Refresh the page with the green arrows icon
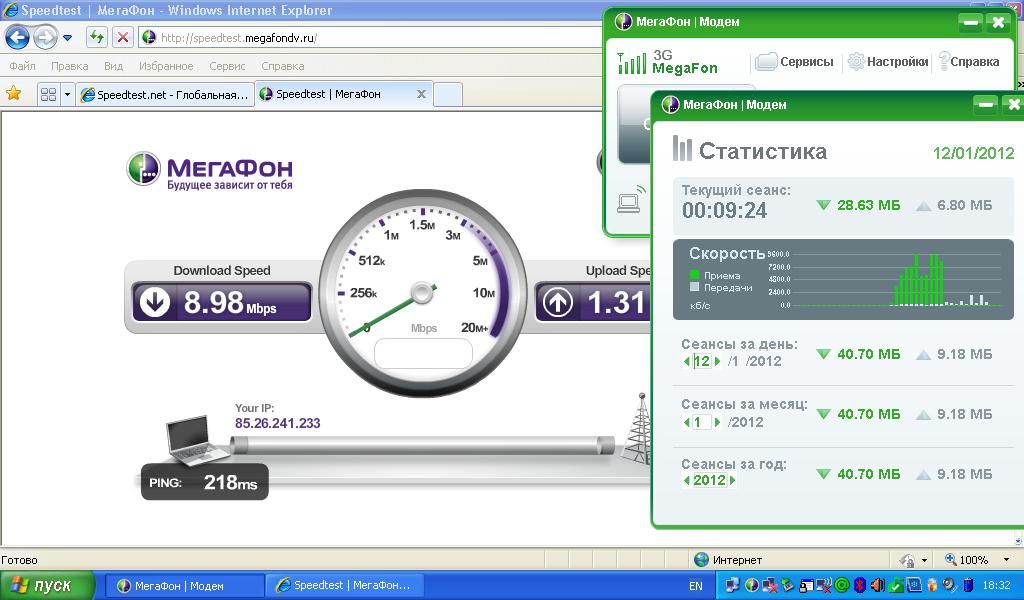 [97, 37]
